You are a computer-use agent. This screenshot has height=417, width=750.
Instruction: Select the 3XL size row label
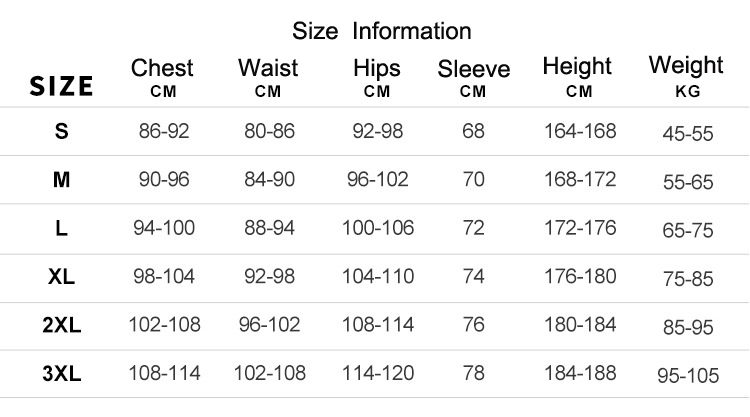click(62, 373)
